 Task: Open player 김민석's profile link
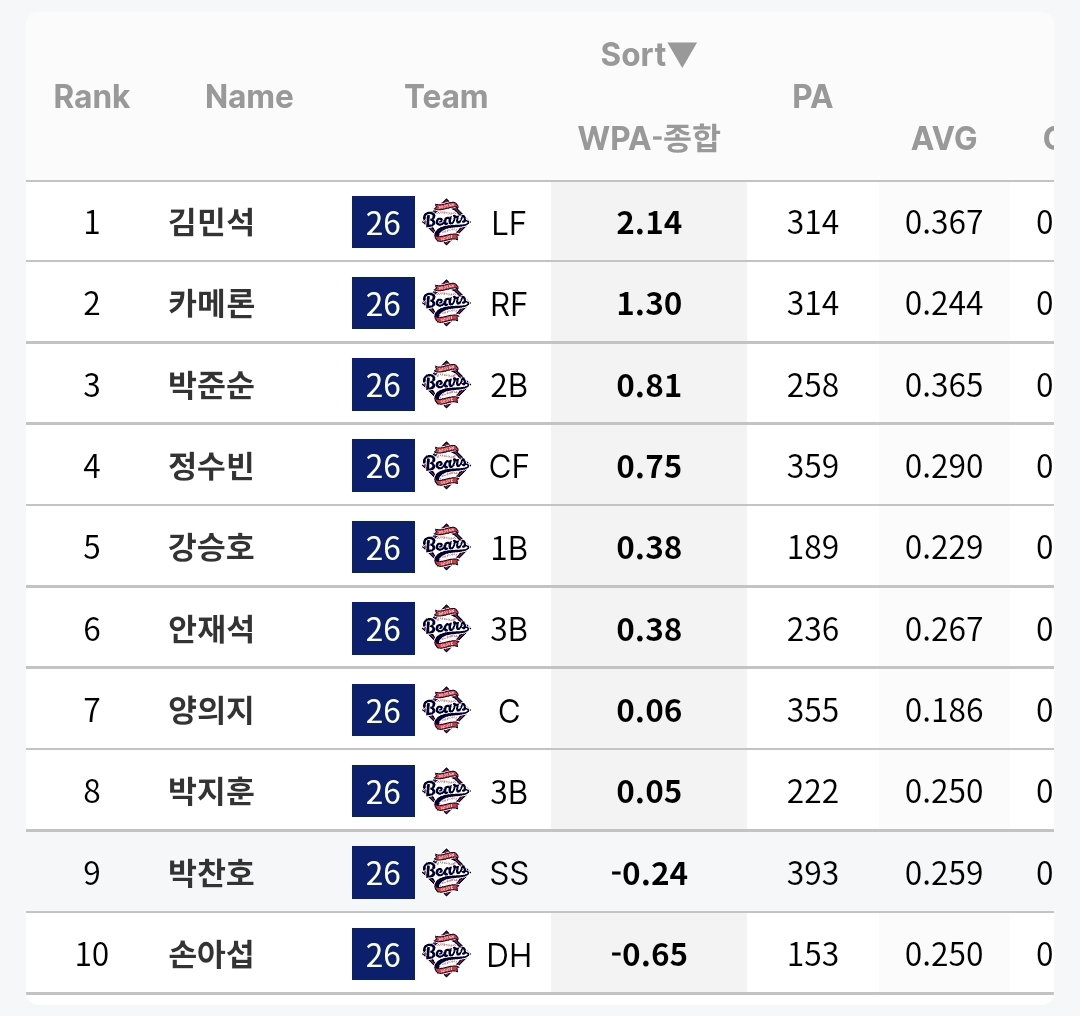(x=211, y=222)
